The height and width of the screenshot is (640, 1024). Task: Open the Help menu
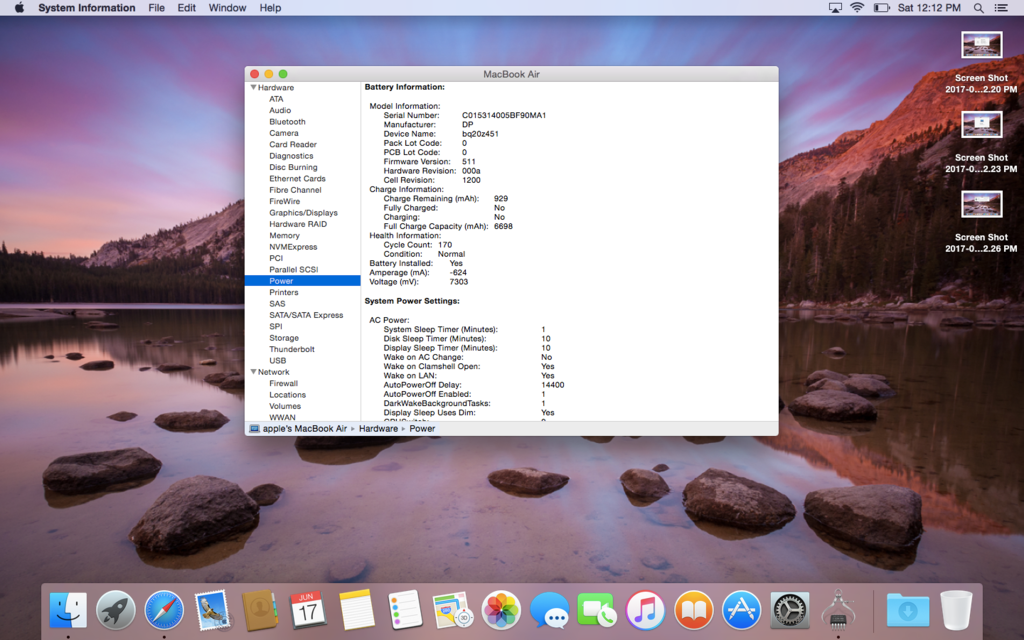tap(270, 8)
